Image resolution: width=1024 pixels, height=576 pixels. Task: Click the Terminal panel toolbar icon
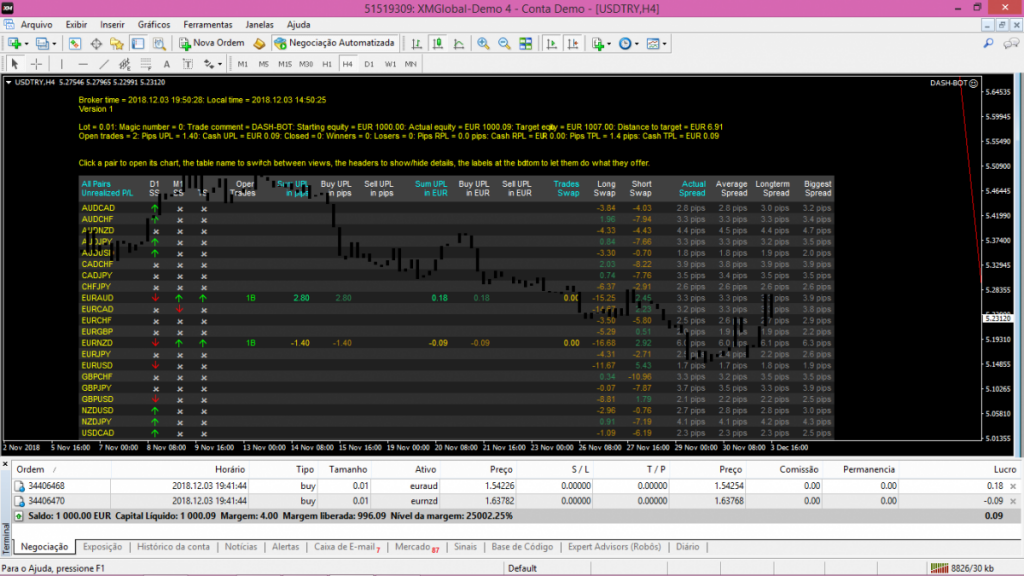pyautogui.click(x=138, y=43)
